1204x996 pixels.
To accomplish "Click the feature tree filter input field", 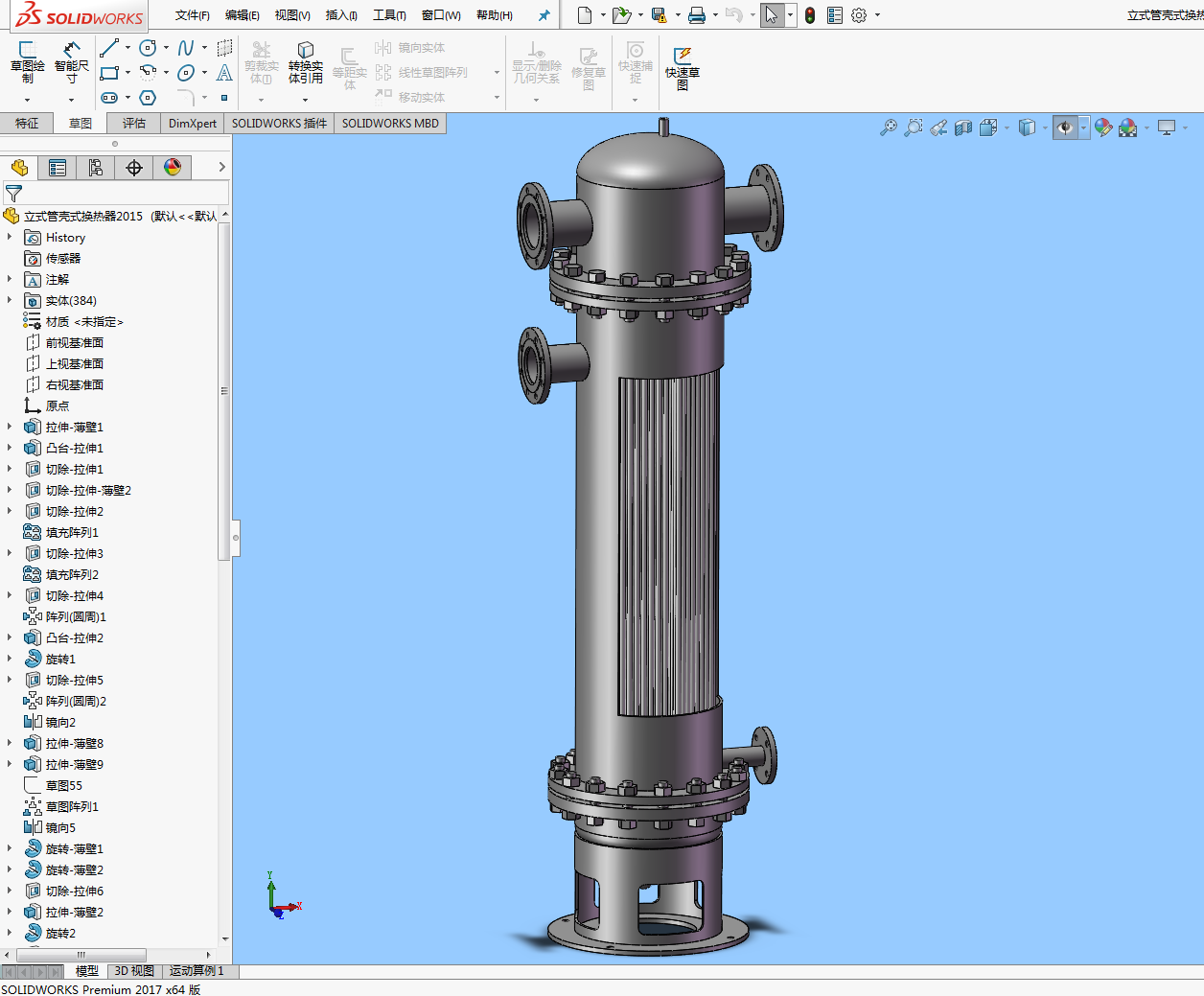I will 123,193.
